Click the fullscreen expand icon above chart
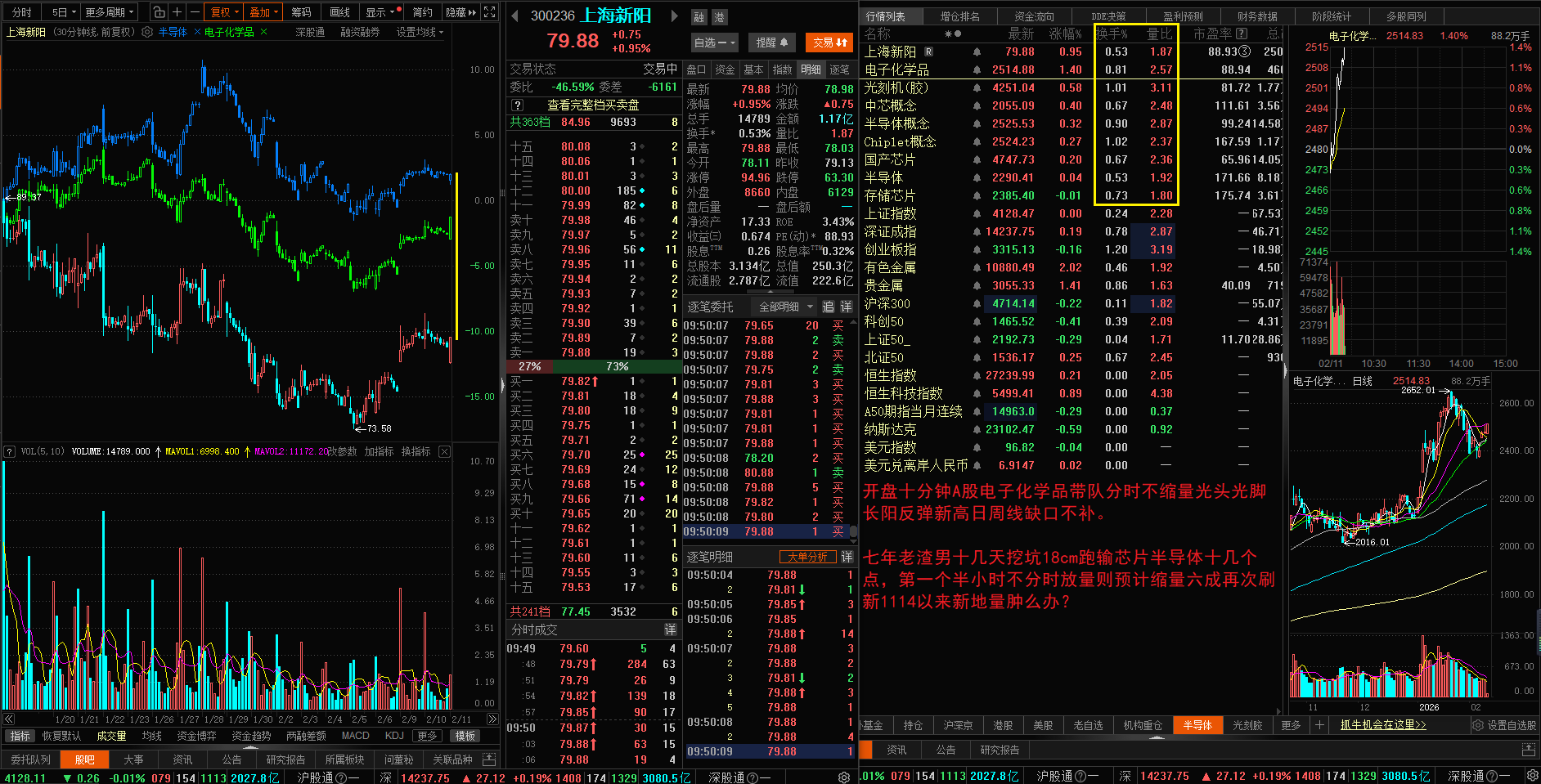This screenshot has height=784, width=1541. (x=489, y=12)
